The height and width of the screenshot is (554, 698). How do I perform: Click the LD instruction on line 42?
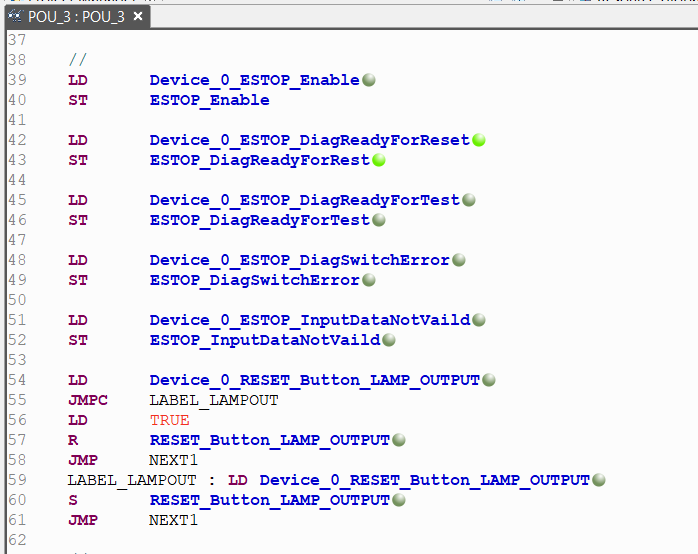tap(78, 140)
